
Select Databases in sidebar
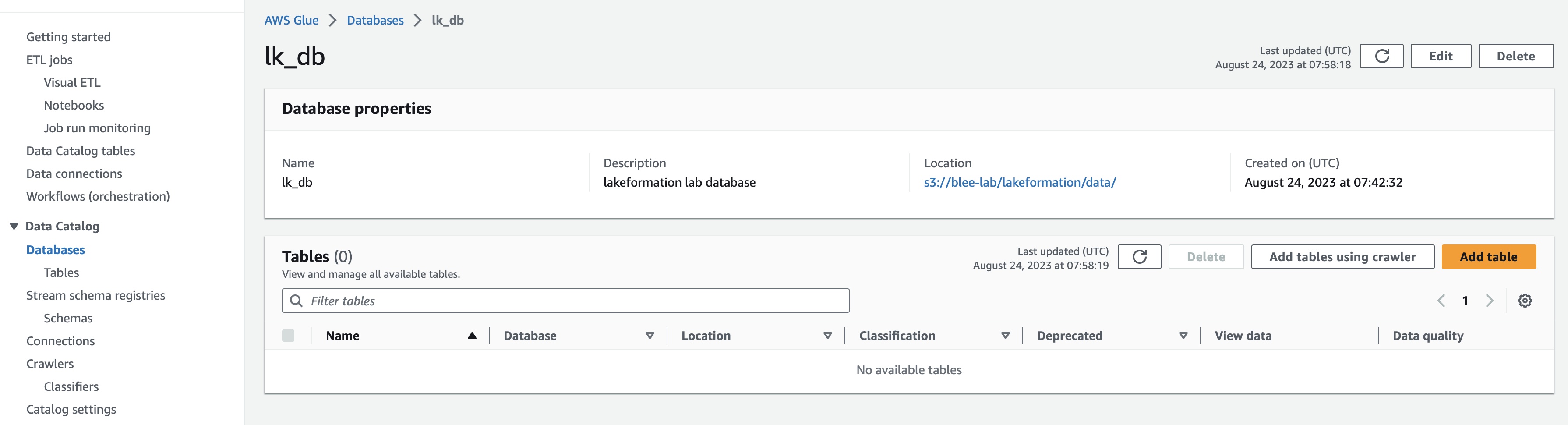(55, 250)
